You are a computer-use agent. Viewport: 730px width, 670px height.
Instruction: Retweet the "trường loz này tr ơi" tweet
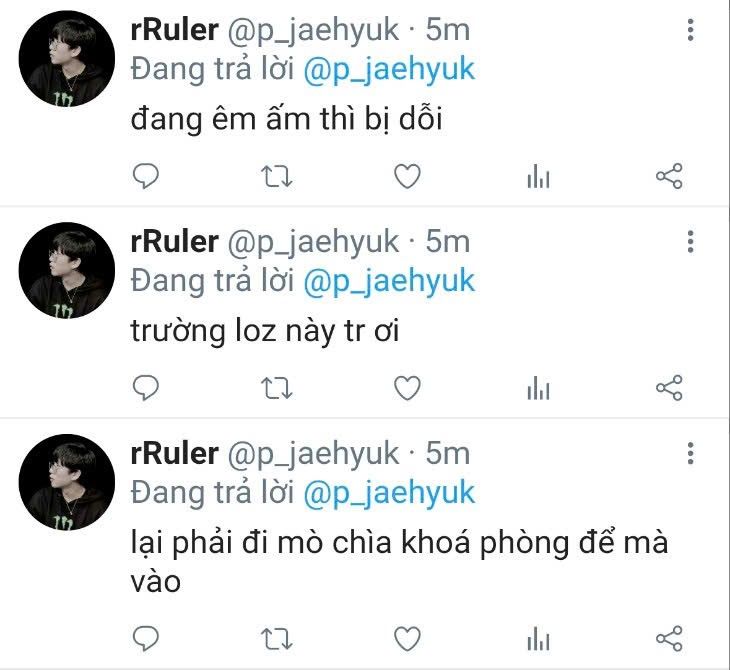(x=277, y=388)
